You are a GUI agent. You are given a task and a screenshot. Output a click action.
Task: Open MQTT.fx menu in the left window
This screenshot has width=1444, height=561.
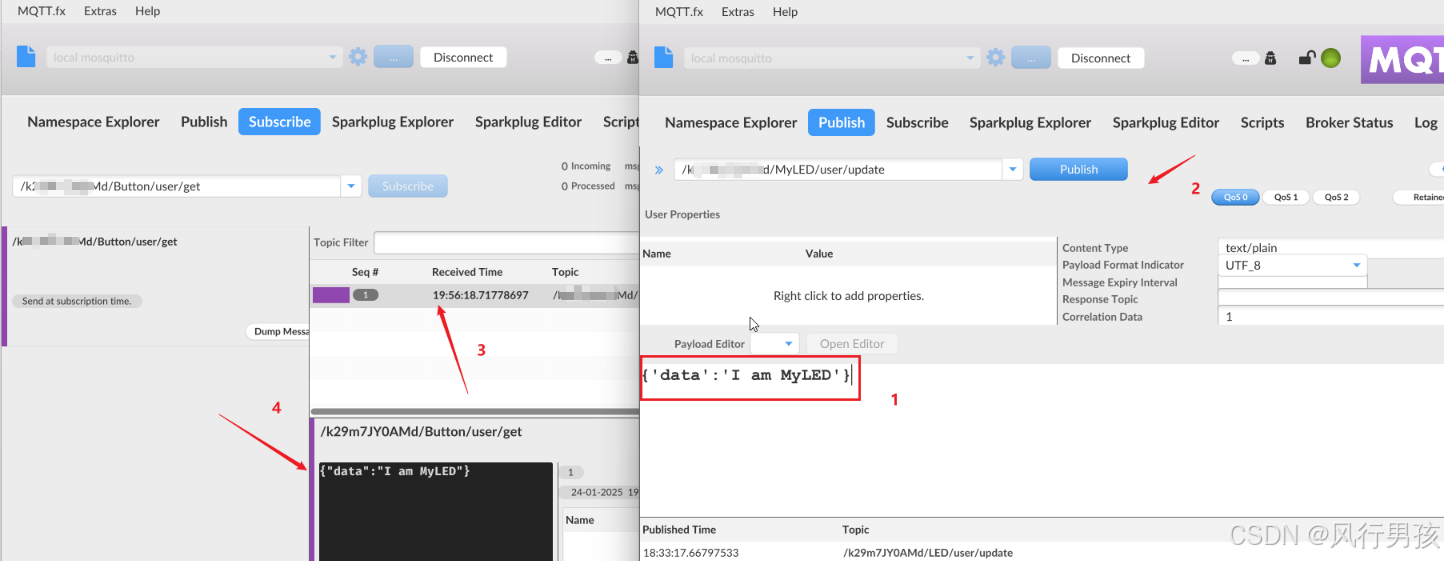point(39,11)
